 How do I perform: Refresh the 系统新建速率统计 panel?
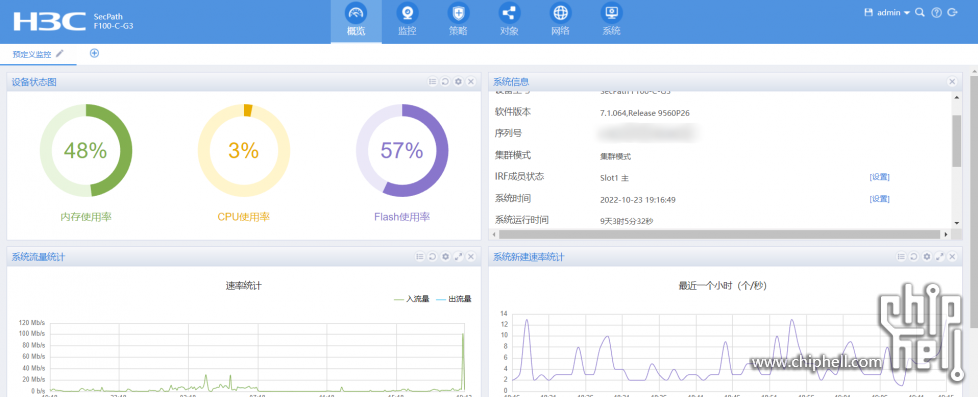[x=914, y=257]
